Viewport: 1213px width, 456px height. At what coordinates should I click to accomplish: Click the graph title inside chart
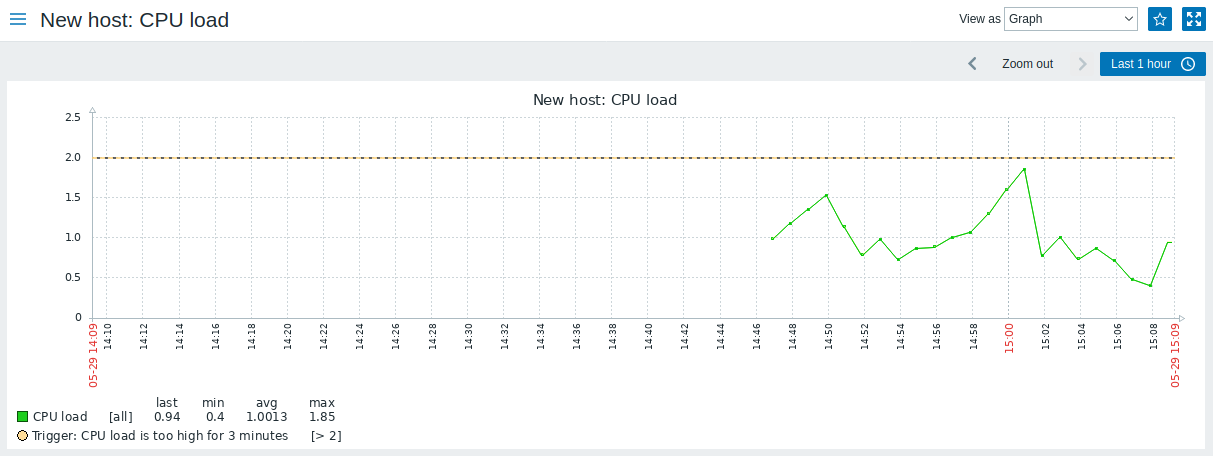click(605, 100)
